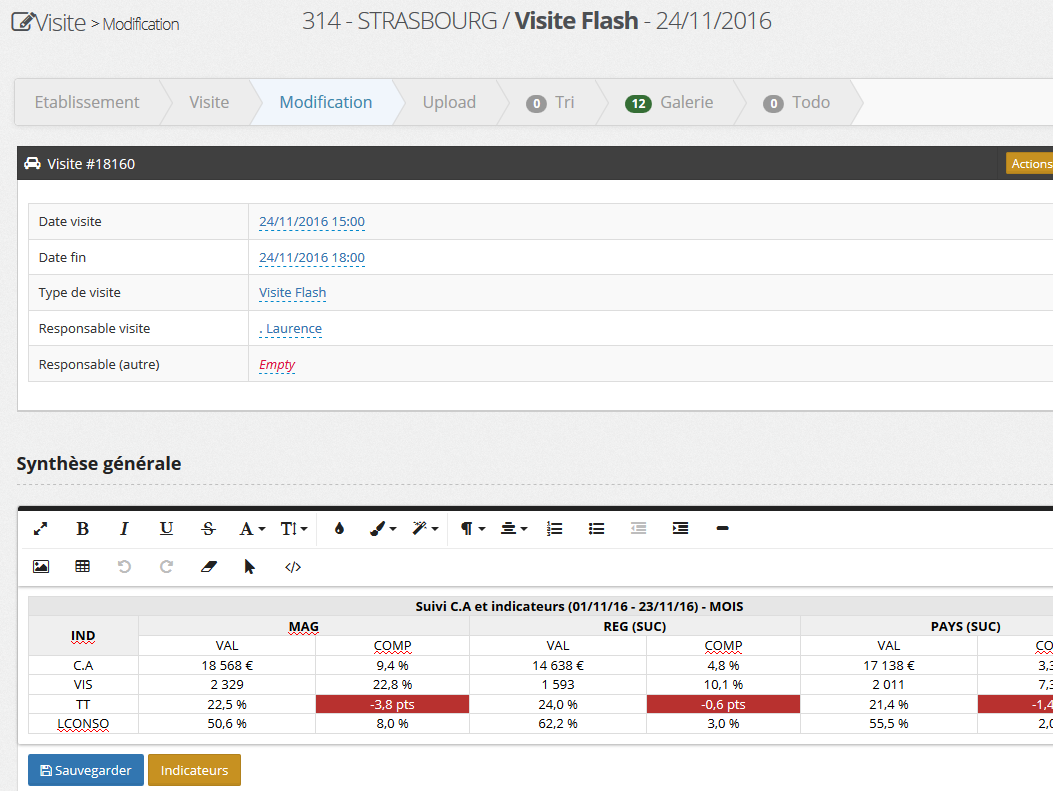1053x791 pixels.
Task: Insert a table with the table icon
Action: click(x=83, y=567)
